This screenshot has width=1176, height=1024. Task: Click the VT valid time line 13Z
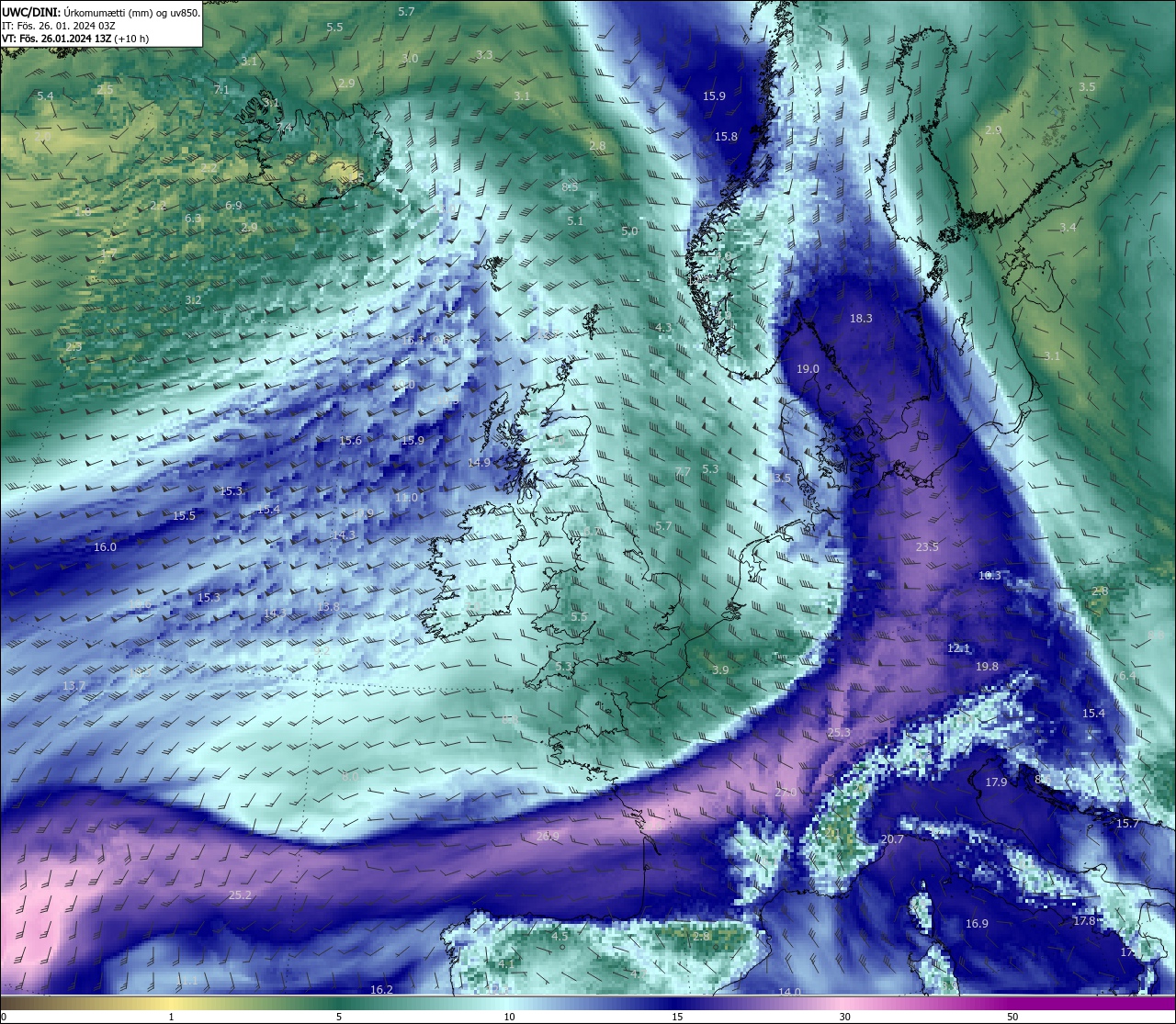tap(75, 39)
